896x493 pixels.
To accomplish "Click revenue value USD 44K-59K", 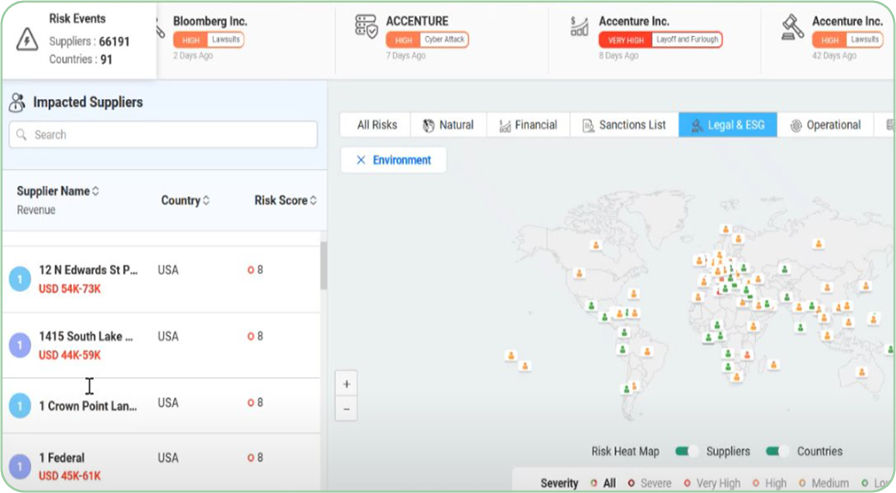I will (70, 355).
